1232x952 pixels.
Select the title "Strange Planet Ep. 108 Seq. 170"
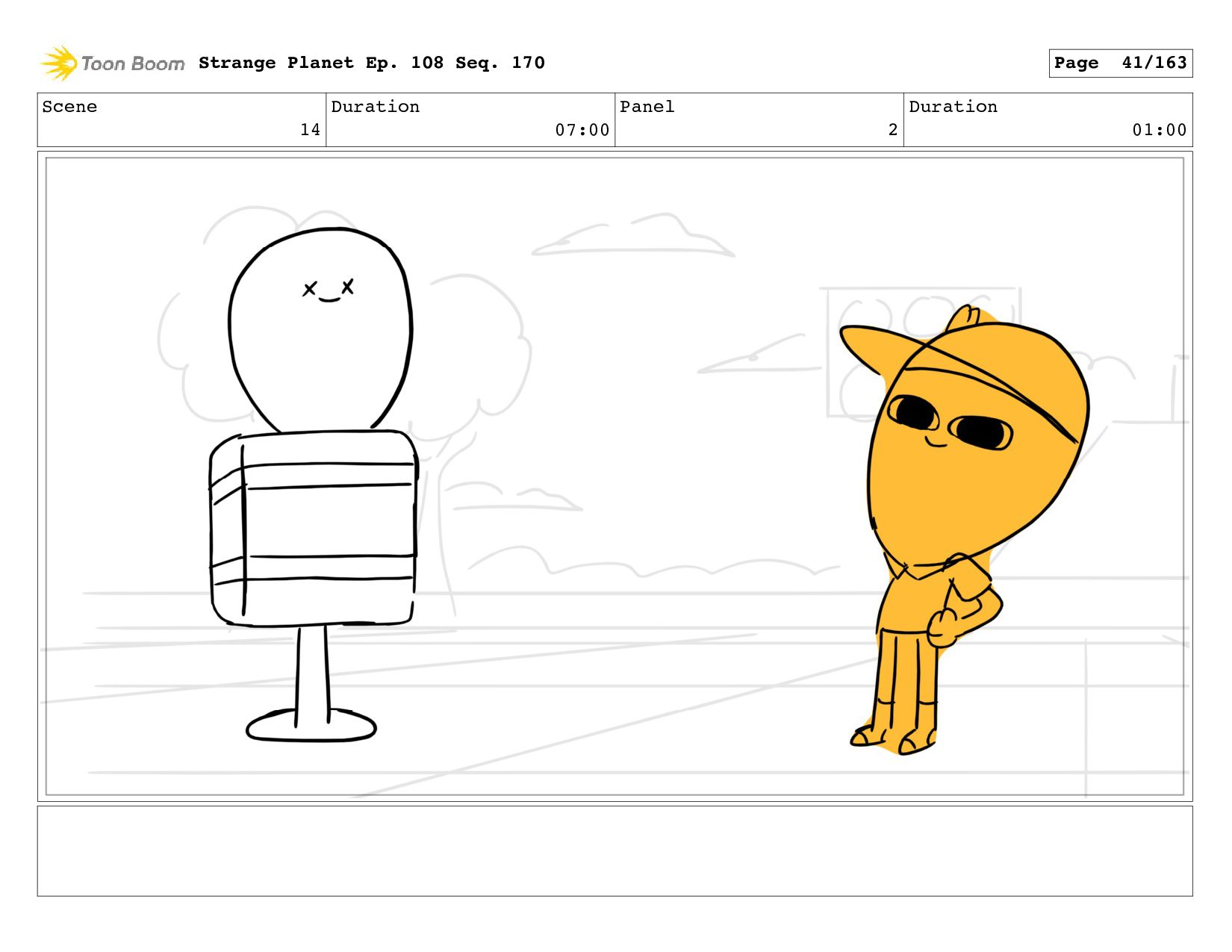coord(372,63)
